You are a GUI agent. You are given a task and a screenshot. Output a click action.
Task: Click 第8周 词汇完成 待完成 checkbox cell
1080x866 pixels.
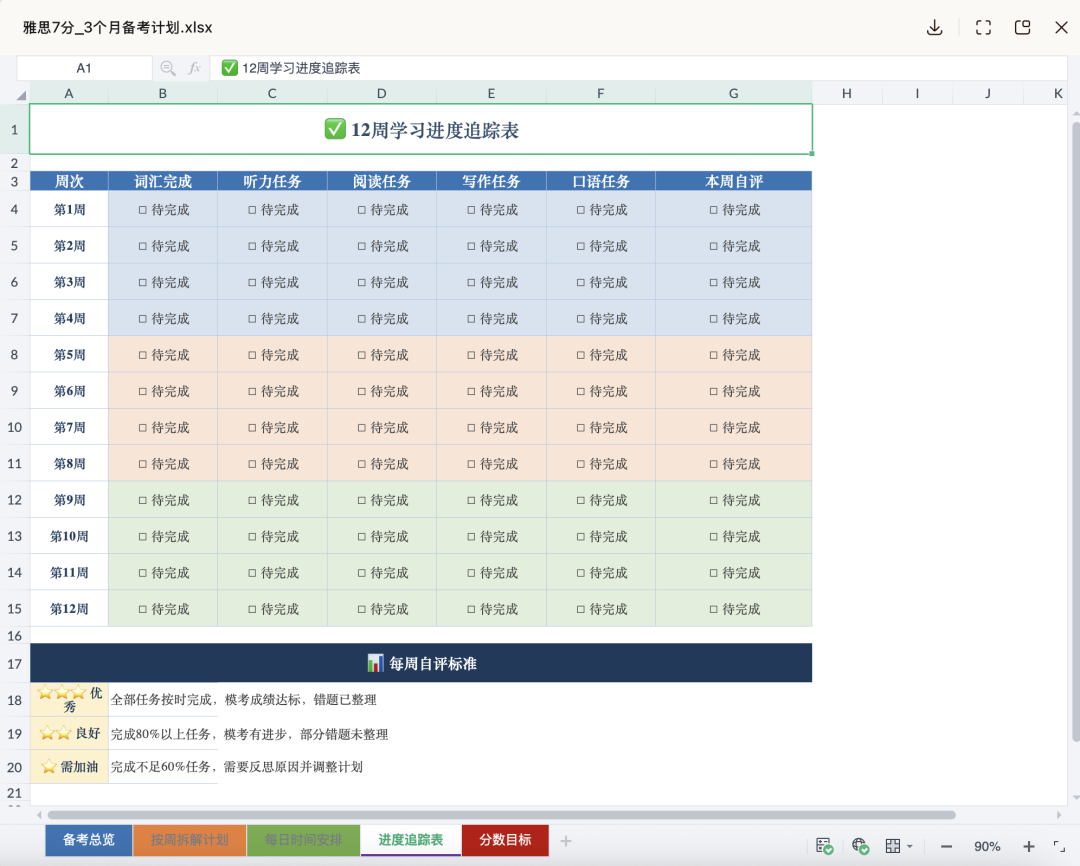(x=163, y=464)
